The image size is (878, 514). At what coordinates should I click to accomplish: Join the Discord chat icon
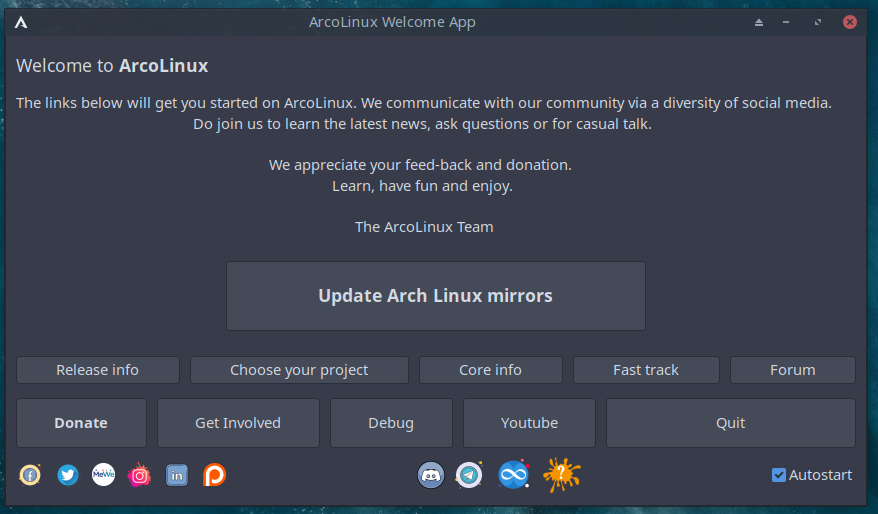[431, 475]
